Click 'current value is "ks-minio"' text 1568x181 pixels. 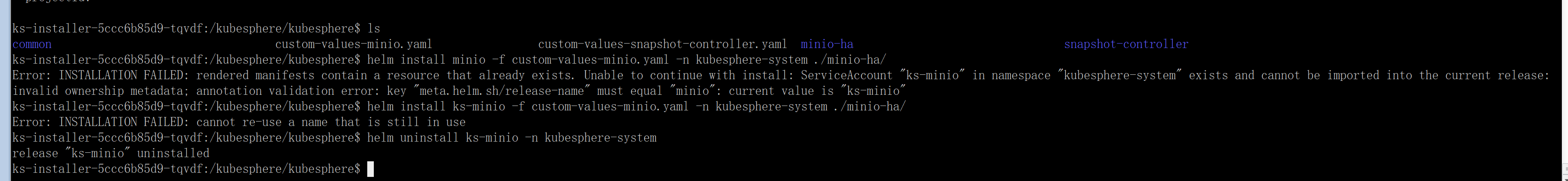coord(817,91)
